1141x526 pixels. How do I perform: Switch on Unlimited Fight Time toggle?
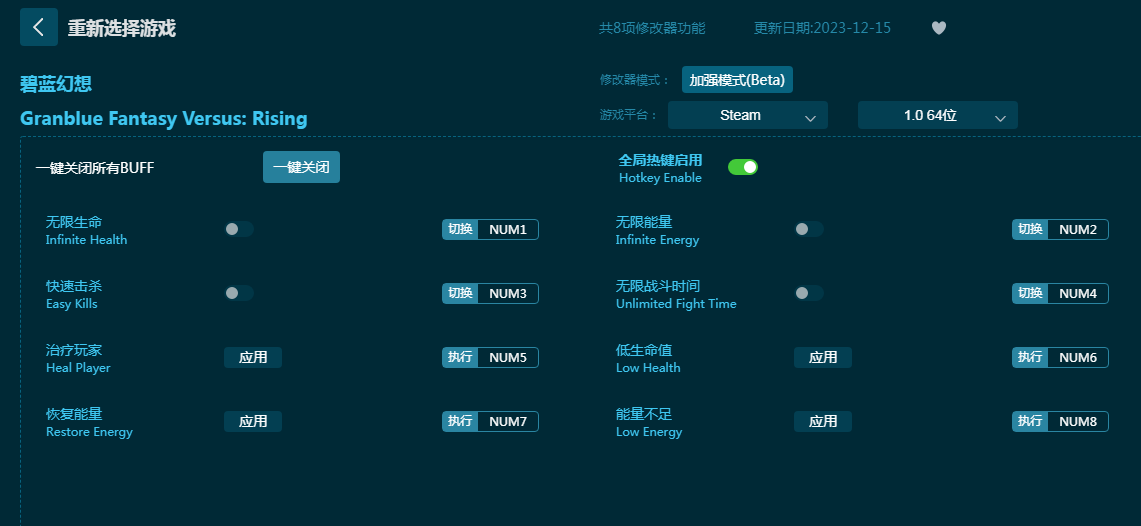point(808,293)
